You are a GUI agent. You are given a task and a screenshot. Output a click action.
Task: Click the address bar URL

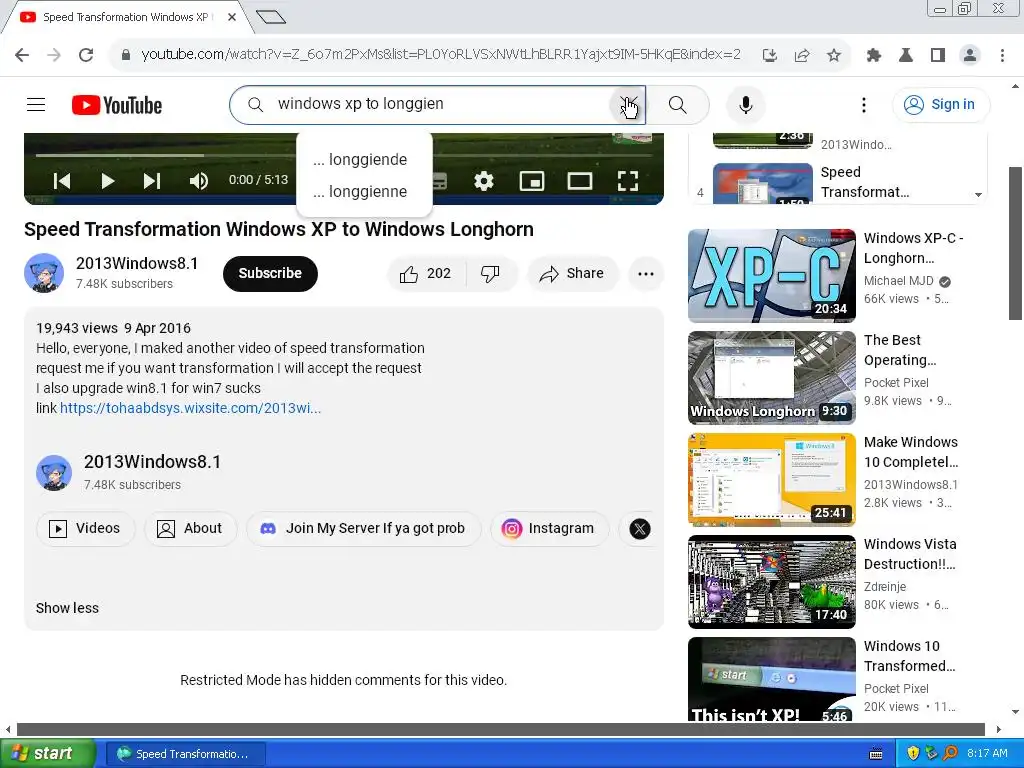441,54
